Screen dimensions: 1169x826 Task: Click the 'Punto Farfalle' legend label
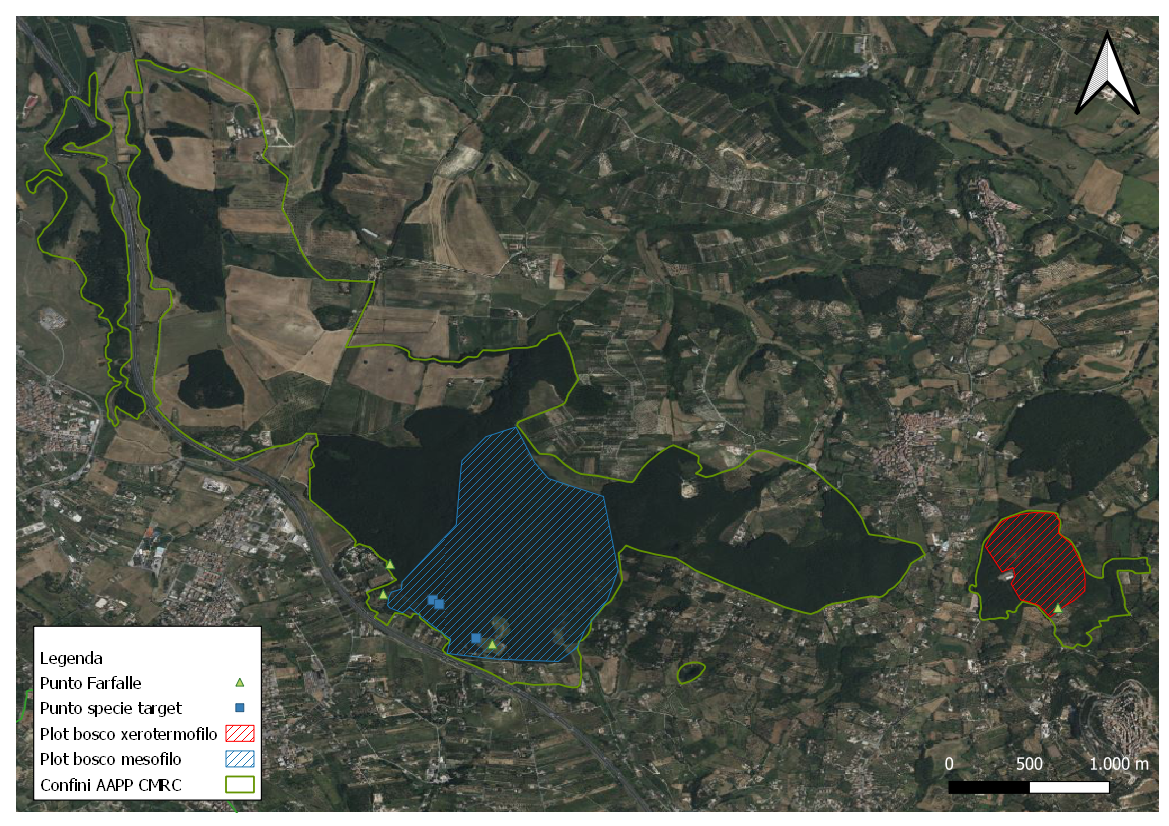point(90,683)
